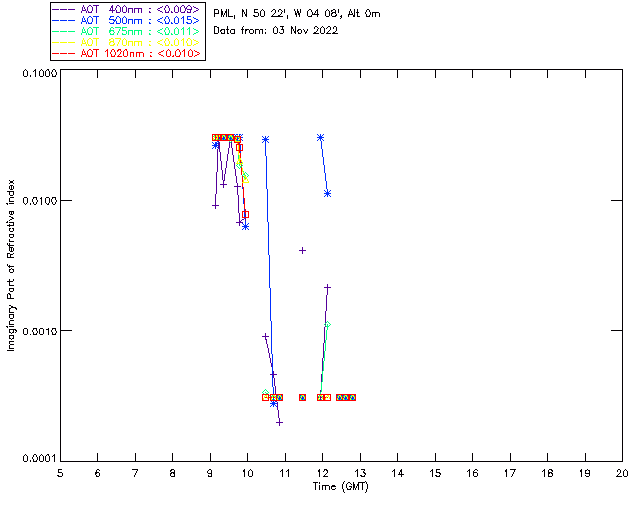Click the rightmost red square marker near 12.8 GMT

pos(353,398)
